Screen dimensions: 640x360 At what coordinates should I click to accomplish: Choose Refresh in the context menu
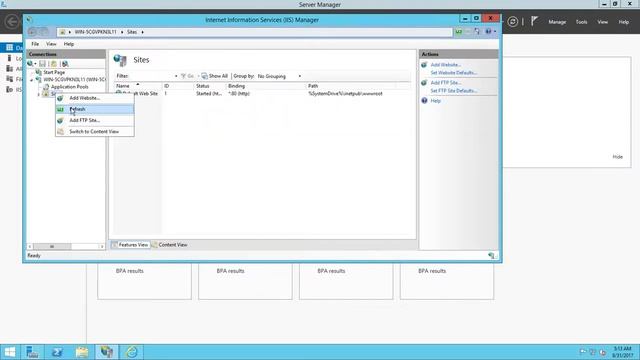[95, 109]
